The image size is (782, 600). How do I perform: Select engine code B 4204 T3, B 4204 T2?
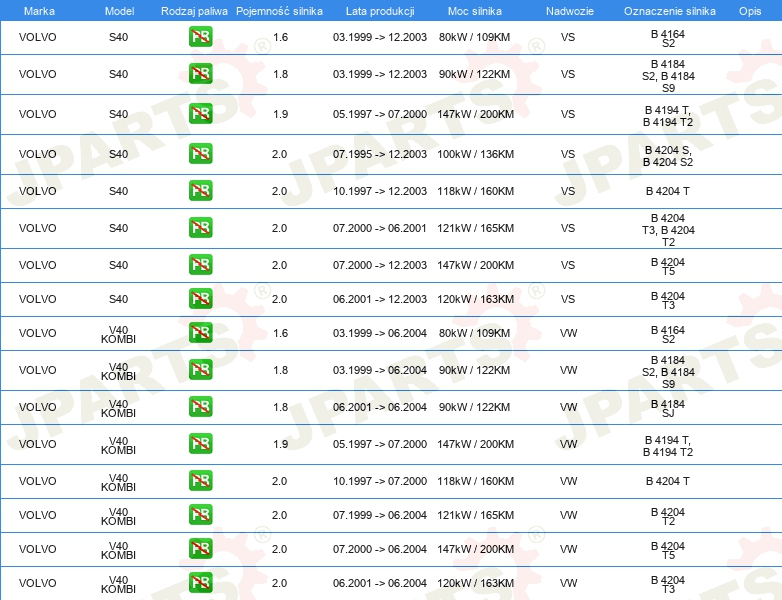(x=668, y=230)
